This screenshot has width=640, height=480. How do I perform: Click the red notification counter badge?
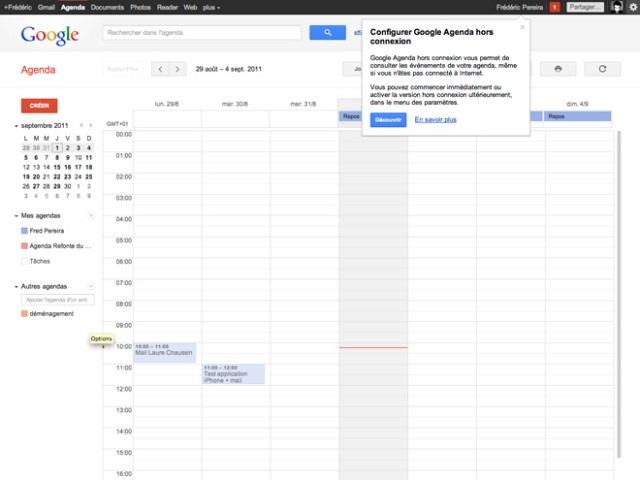(555, 7)
